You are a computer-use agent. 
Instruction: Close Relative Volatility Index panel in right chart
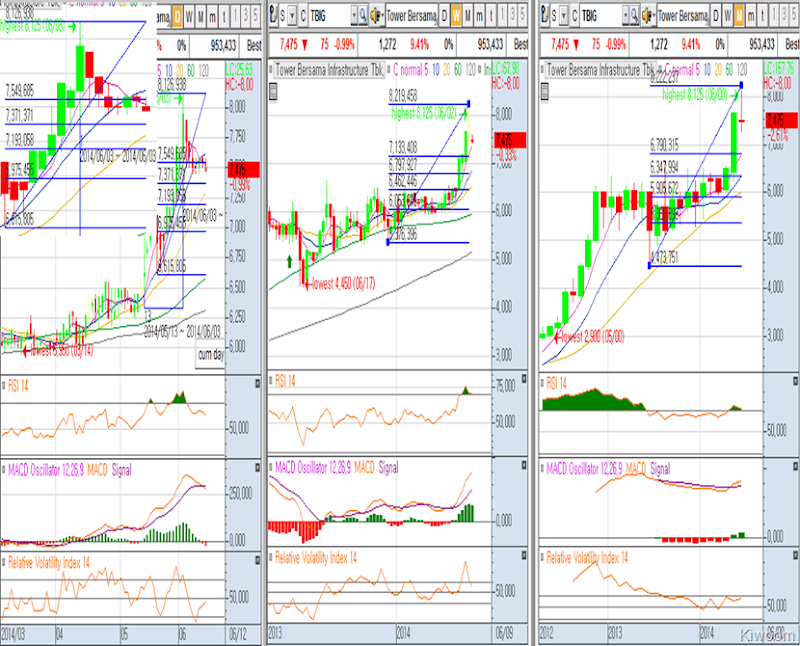[795, 556]
